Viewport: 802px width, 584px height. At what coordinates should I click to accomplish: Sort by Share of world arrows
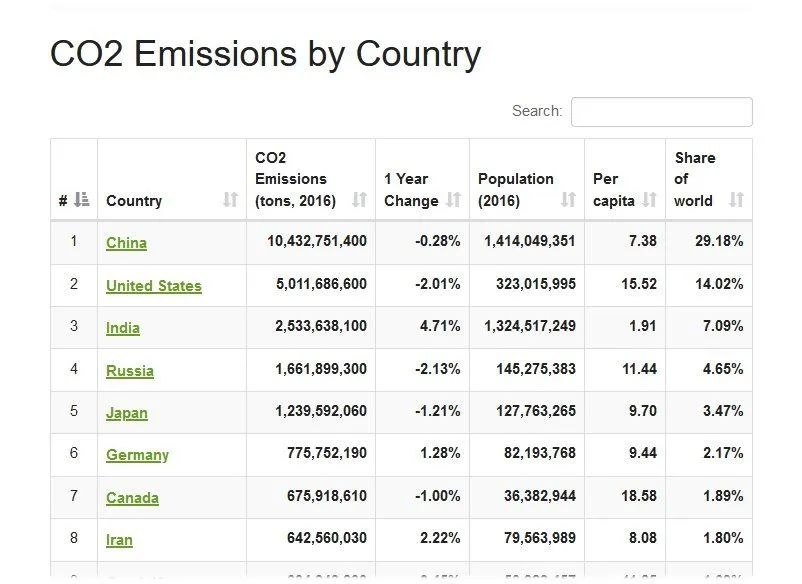[x=736, y=200]
